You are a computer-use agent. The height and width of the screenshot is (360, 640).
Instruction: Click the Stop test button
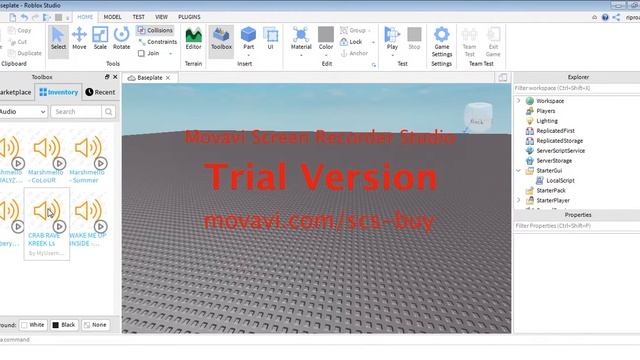(414, 39)
